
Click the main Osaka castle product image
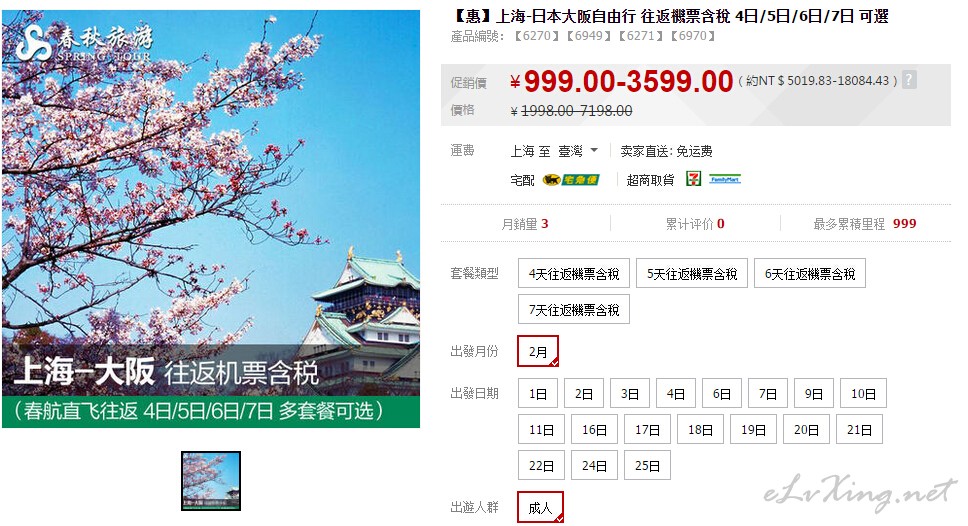[211, 218]
